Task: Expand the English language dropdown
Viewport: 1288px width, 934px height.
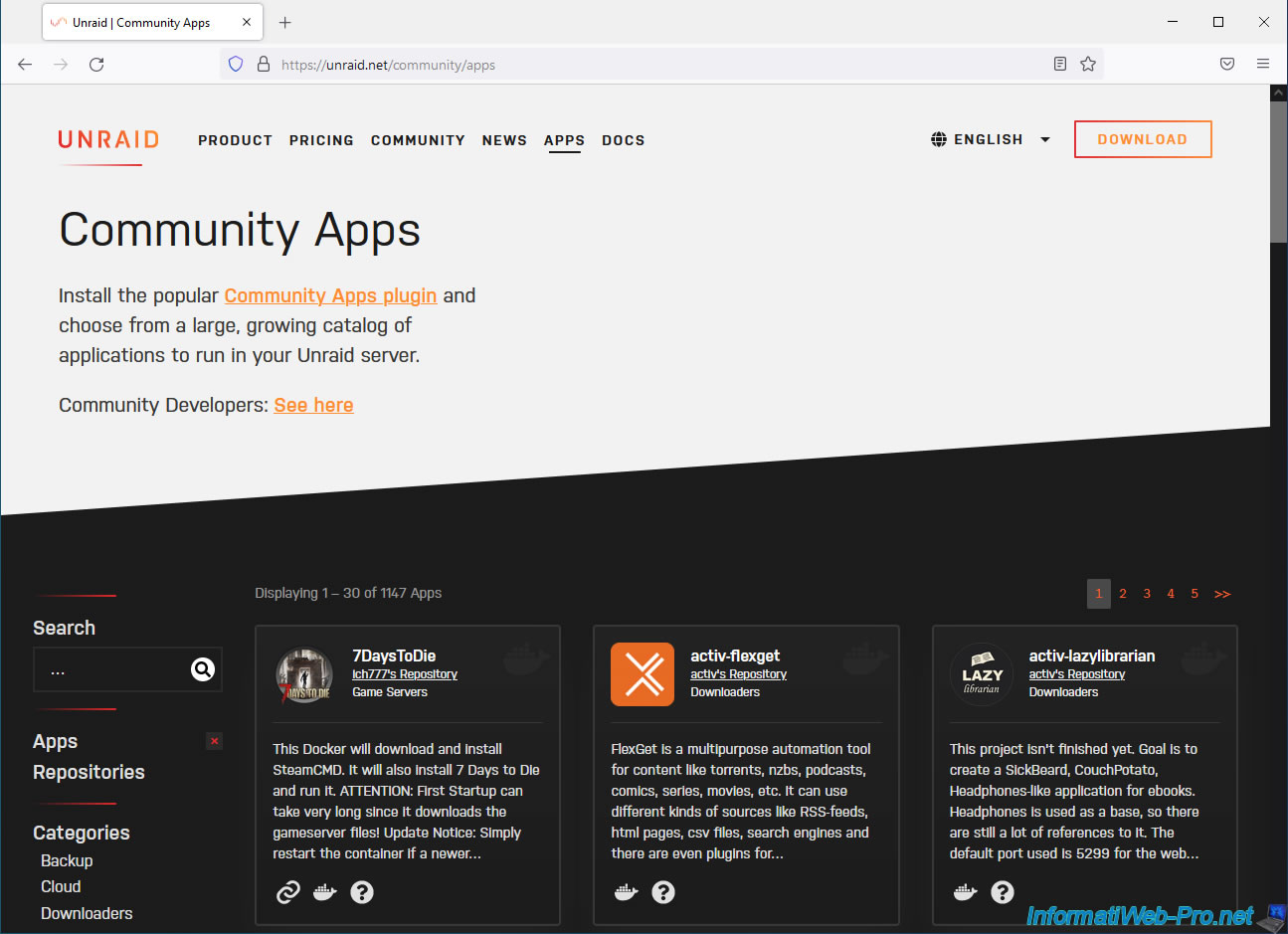Action: coord(991,139)
